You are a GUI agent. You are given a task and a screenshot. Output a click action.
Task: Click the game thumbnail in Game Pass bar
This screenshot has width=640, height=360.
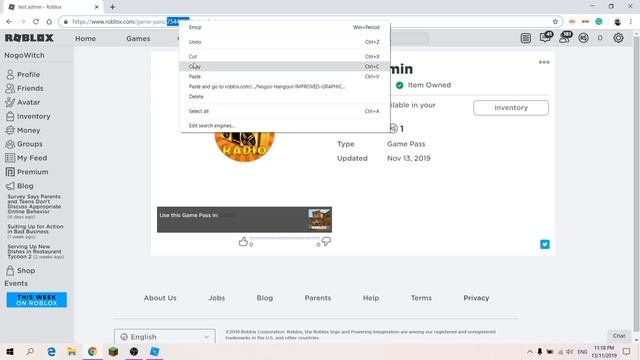click(x=319, y=220)
